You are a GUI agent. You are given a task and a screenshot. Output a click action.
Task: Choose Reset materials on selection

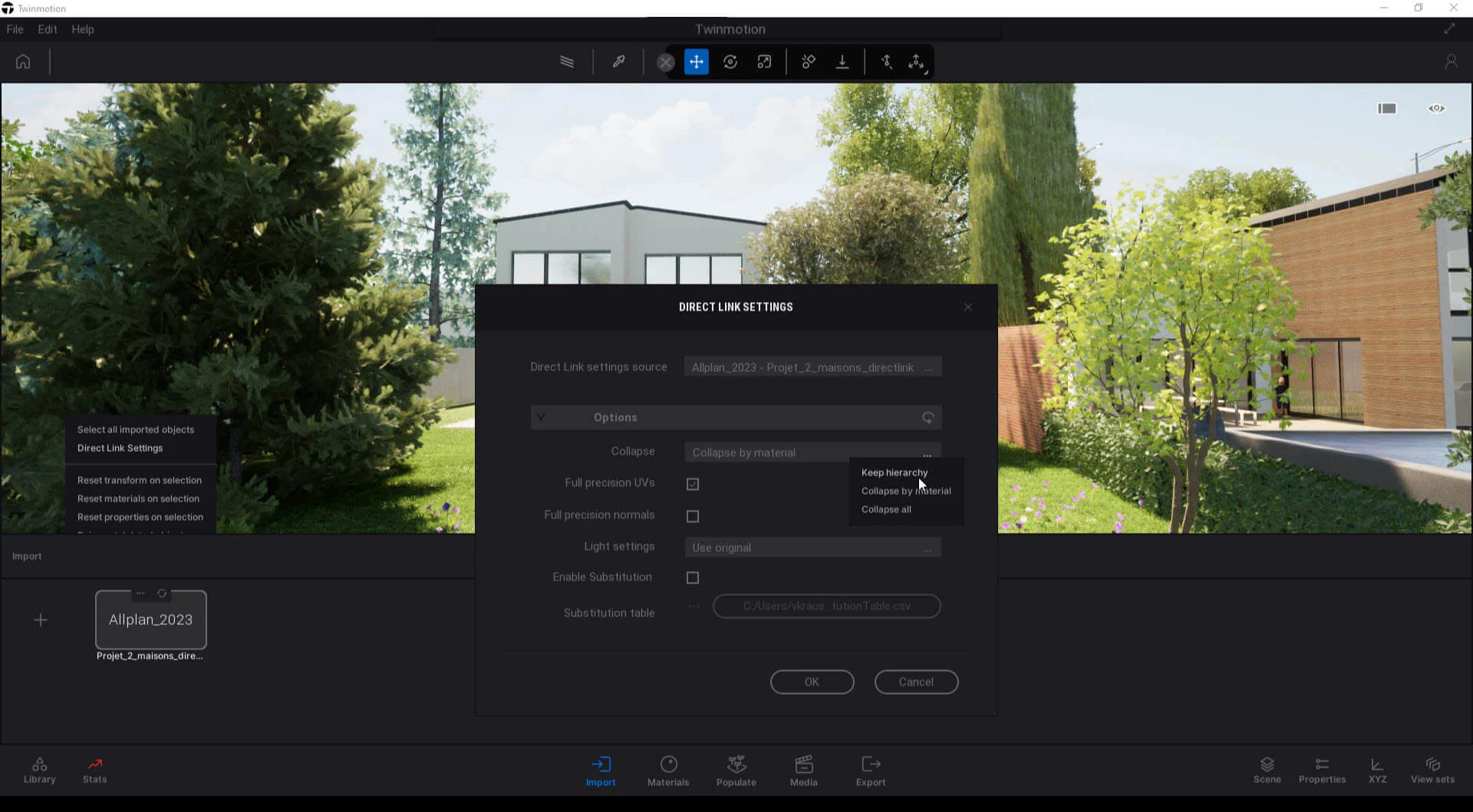[x=138, y=498]
